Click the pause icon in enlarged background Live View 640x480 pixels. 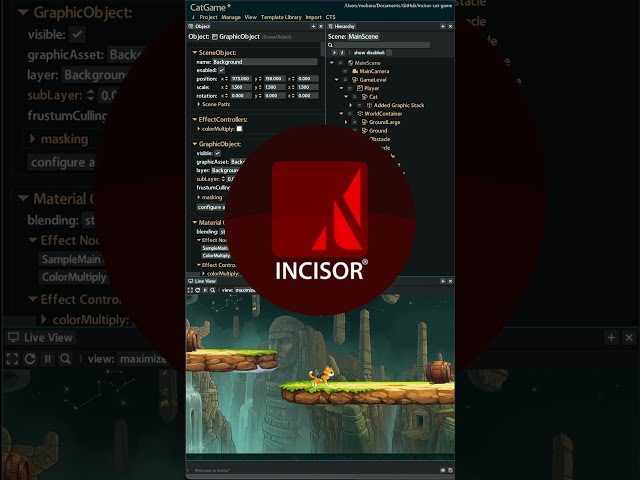(x=48, y=359)
